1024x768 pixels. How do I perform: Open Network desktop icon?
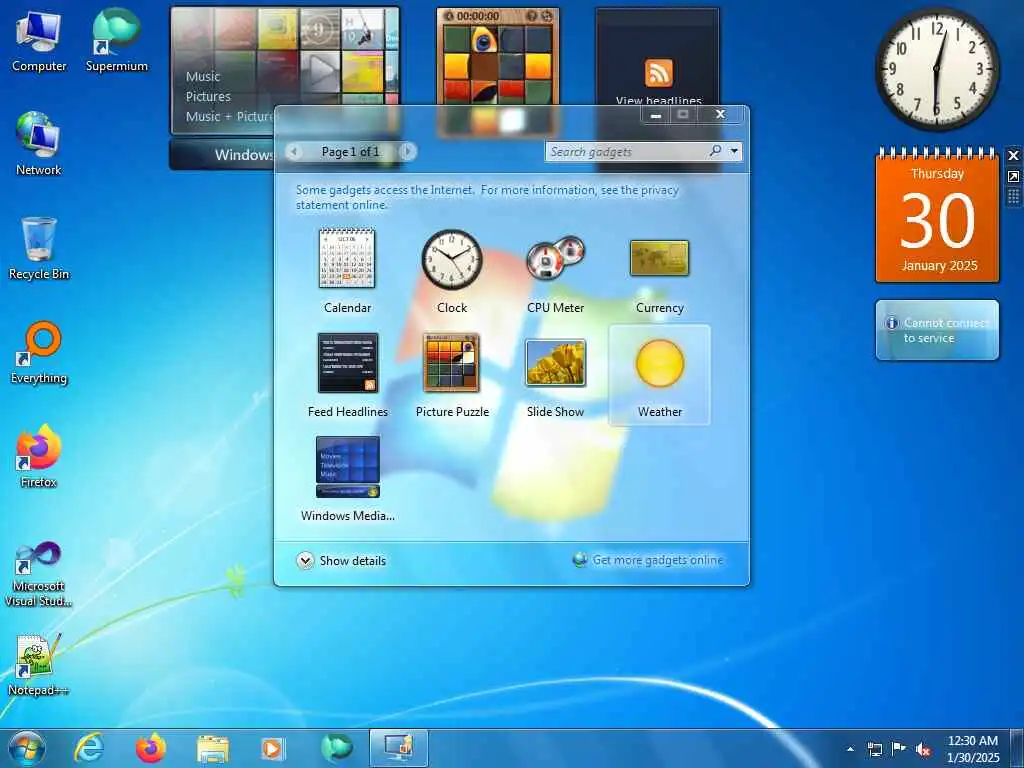(39, 144)
